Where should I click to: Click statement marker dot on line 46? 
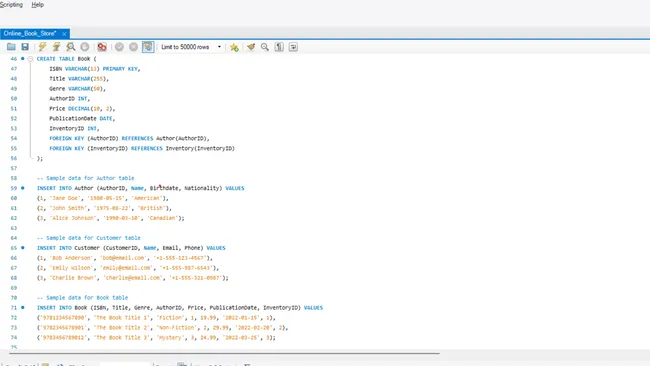(23, 58)
